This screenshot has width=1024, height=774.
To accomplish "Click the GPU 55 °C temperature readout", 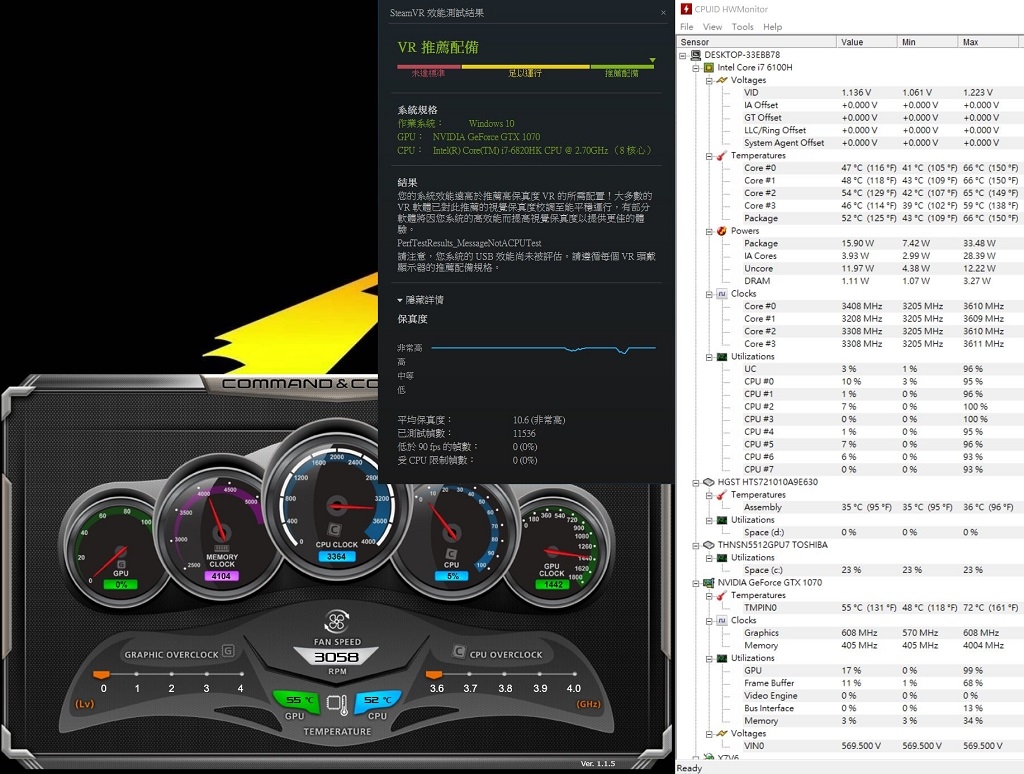I will pyautogui.click(x=296, y=700).
